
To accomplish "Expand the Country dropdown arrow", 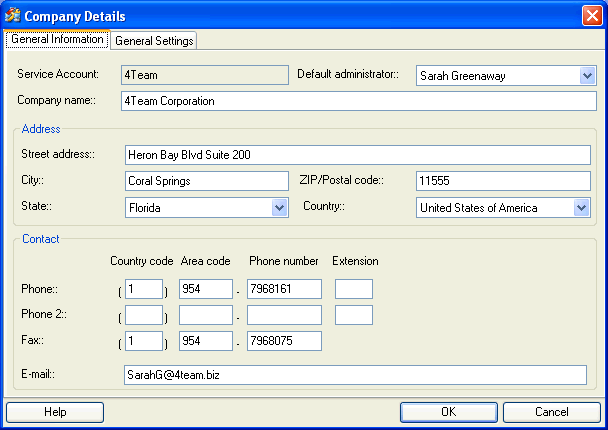I will pyautogui.click(x=581, y=208).
